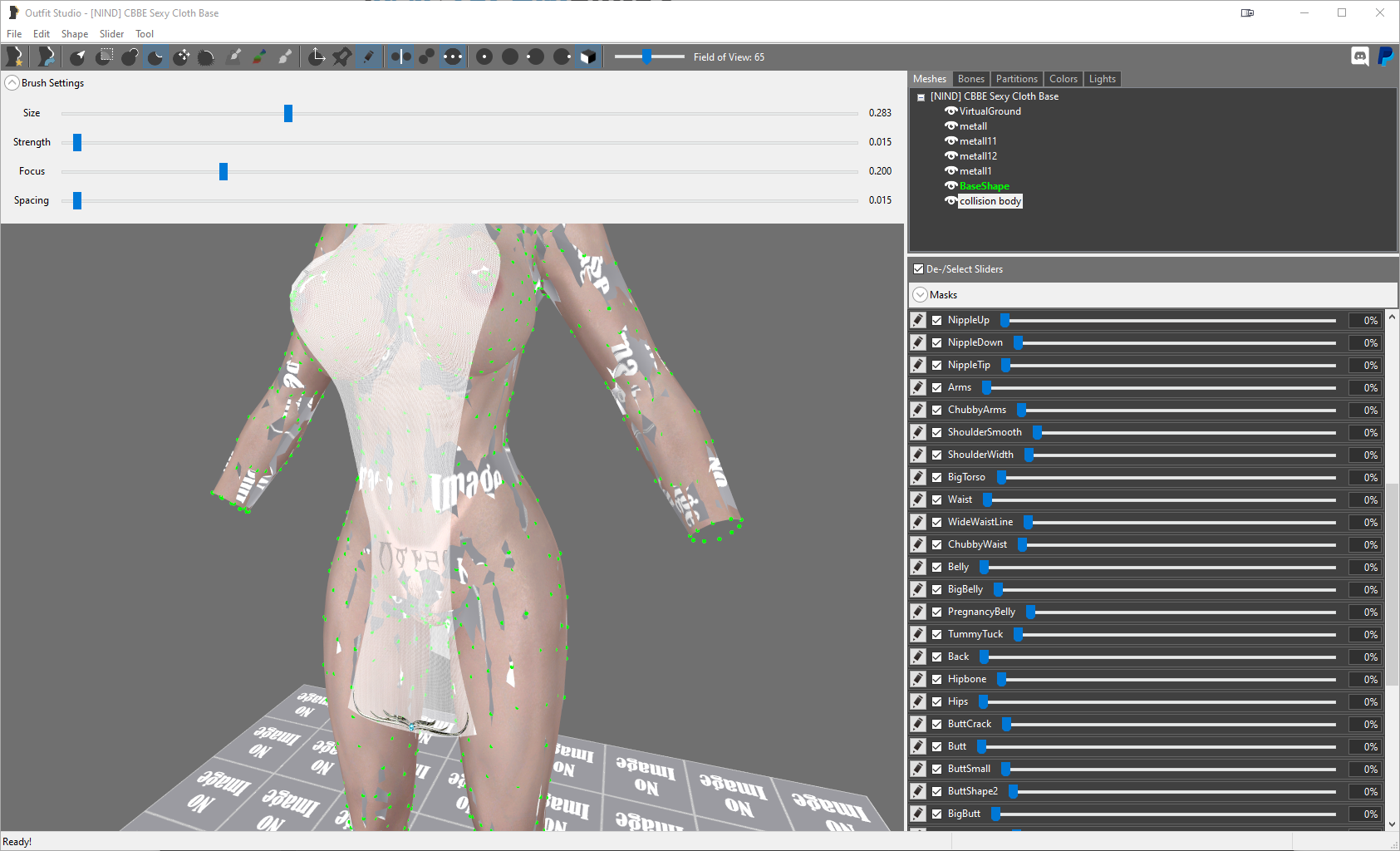The height and width of the screenshot is (851, 1400).
Task: Expand the Masks section
Action: (920, 295)
